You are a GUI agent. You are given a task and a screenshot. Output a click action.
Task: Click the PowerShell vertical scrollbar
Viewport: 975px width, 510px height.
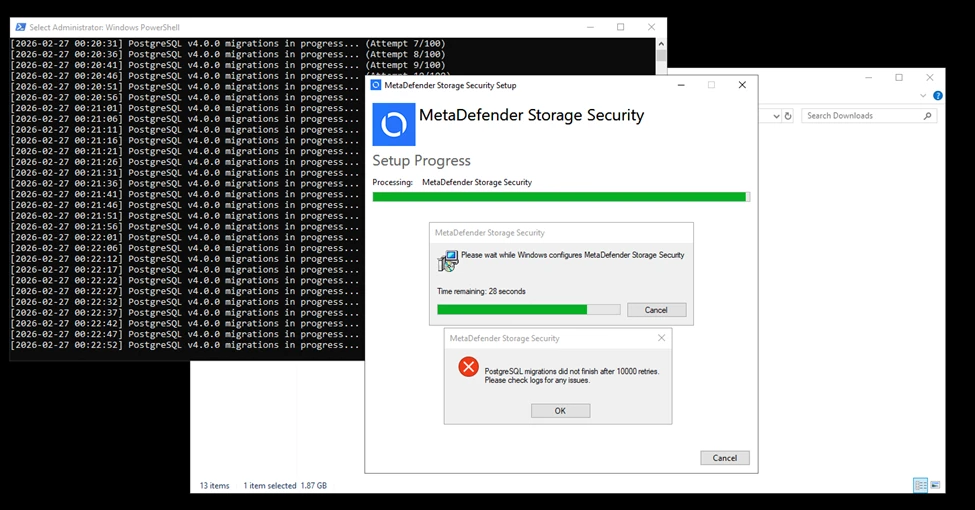click(x=661, y=200)
